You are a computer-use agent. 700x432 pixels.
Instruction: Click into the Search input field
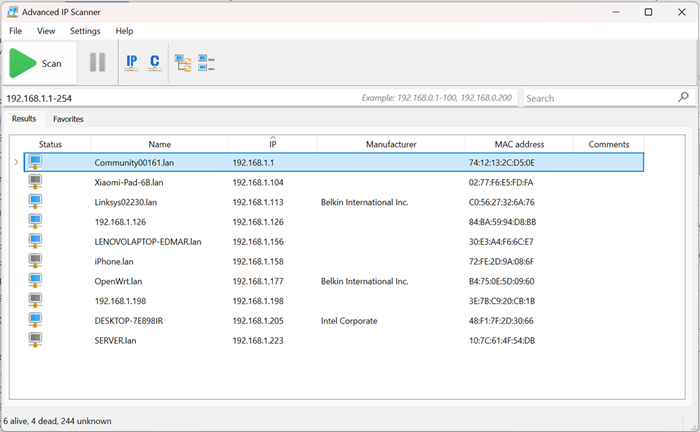tap(600, 98)
